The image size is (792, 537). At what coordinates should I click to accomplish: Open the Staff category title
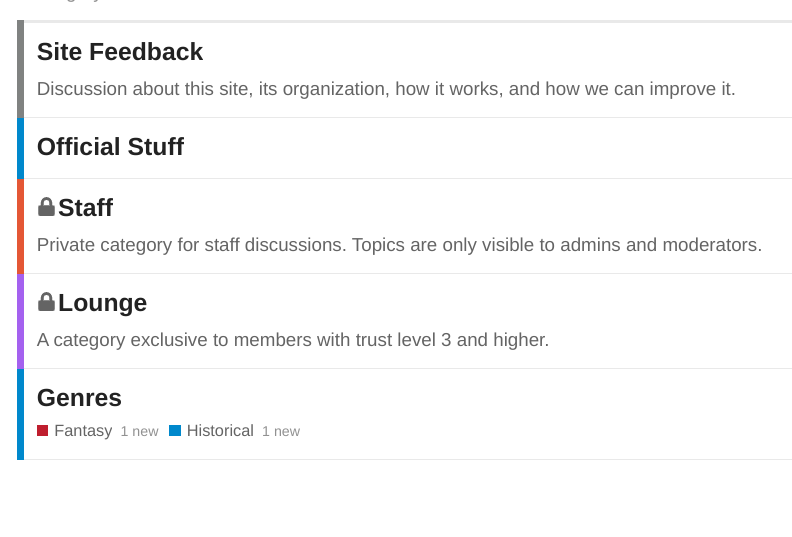[85, 207]
